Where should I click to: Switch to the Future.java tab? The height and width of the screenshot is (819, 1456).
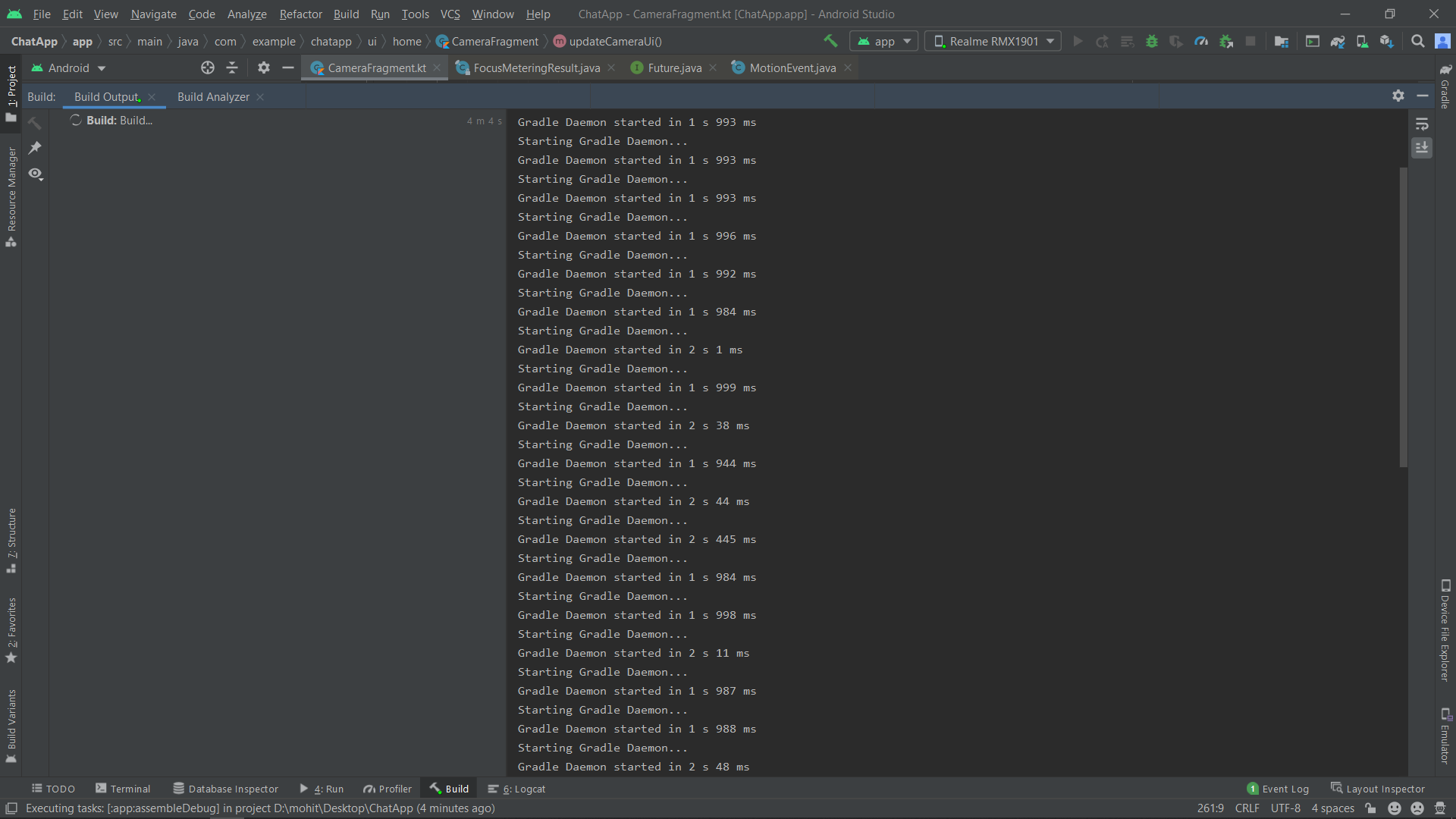pos(674,67)
